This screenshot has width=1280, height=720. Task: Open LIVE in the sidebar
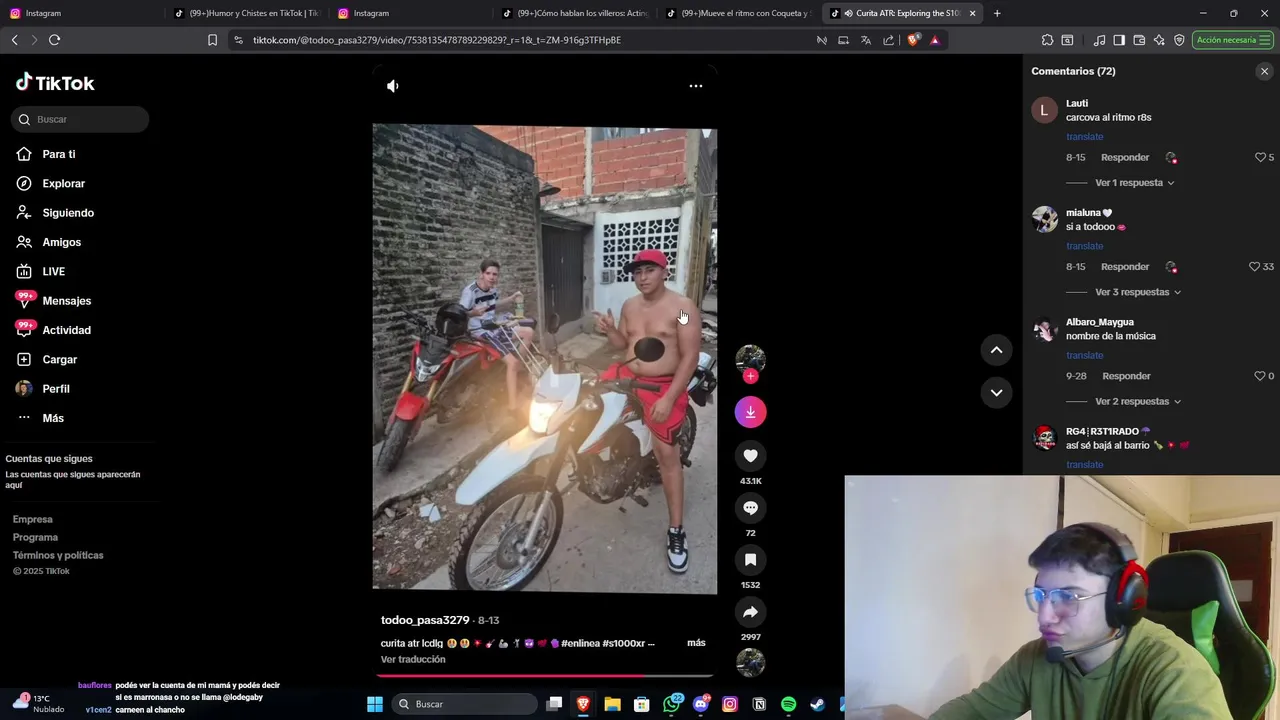(x=53, y=271)
